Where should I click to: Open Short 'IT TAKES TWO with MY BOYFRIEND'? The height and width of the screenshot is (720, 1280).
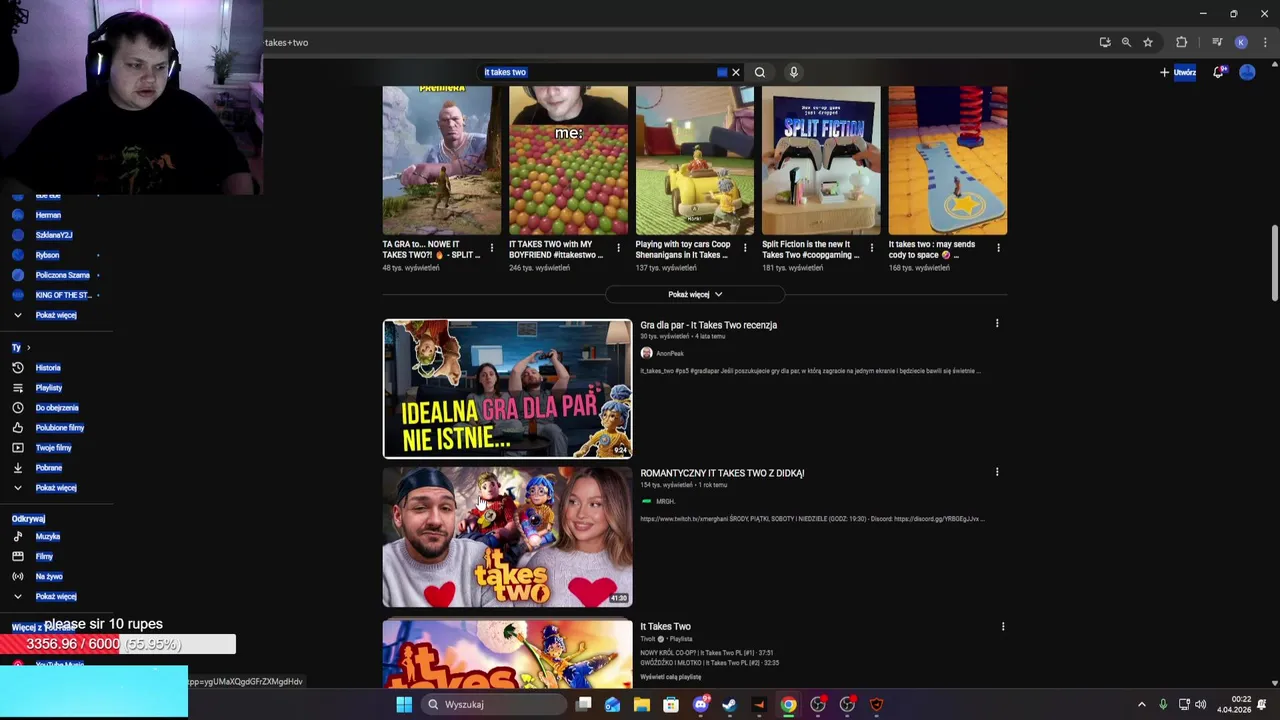568,160
